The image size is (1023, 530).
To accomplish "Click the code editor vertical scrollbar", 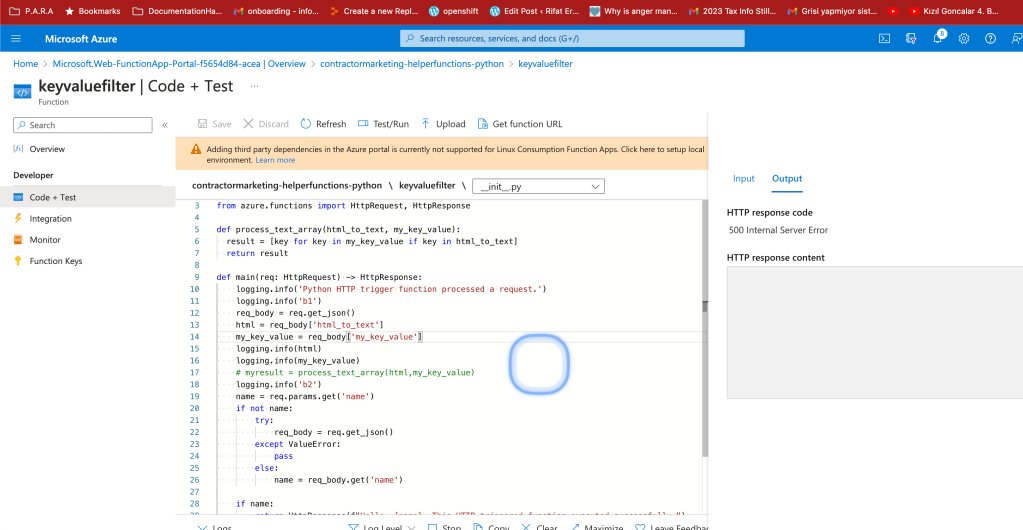I will [x=704, y=328].
